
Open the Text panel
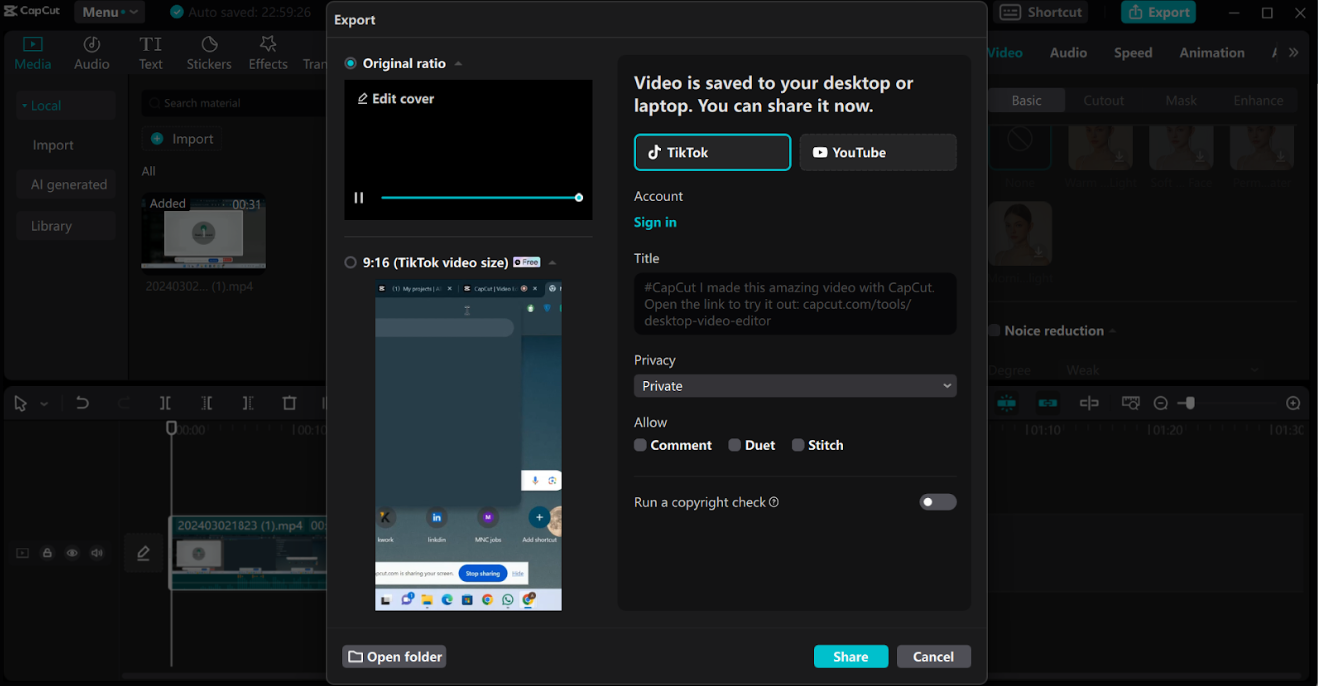pos(151,53)
